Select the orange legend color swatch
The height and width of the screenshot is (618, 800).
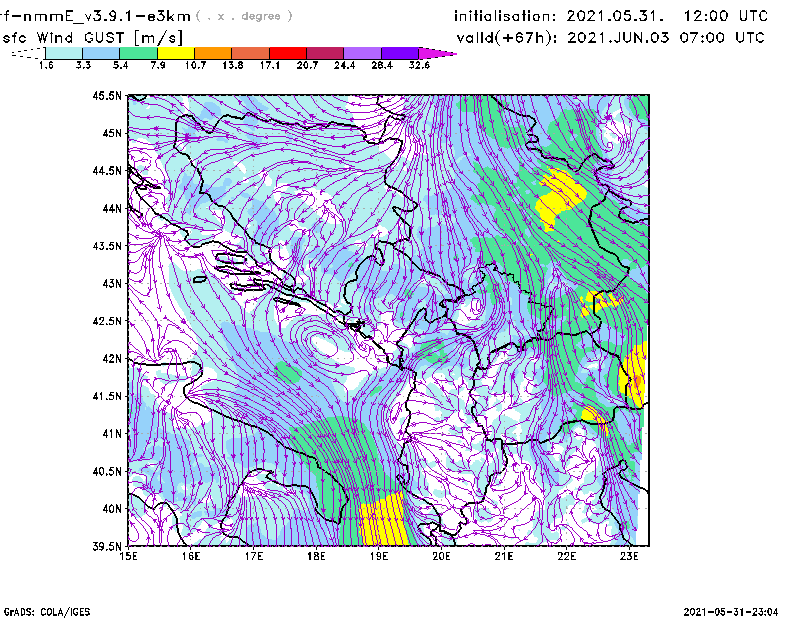(x=213, y=53)
